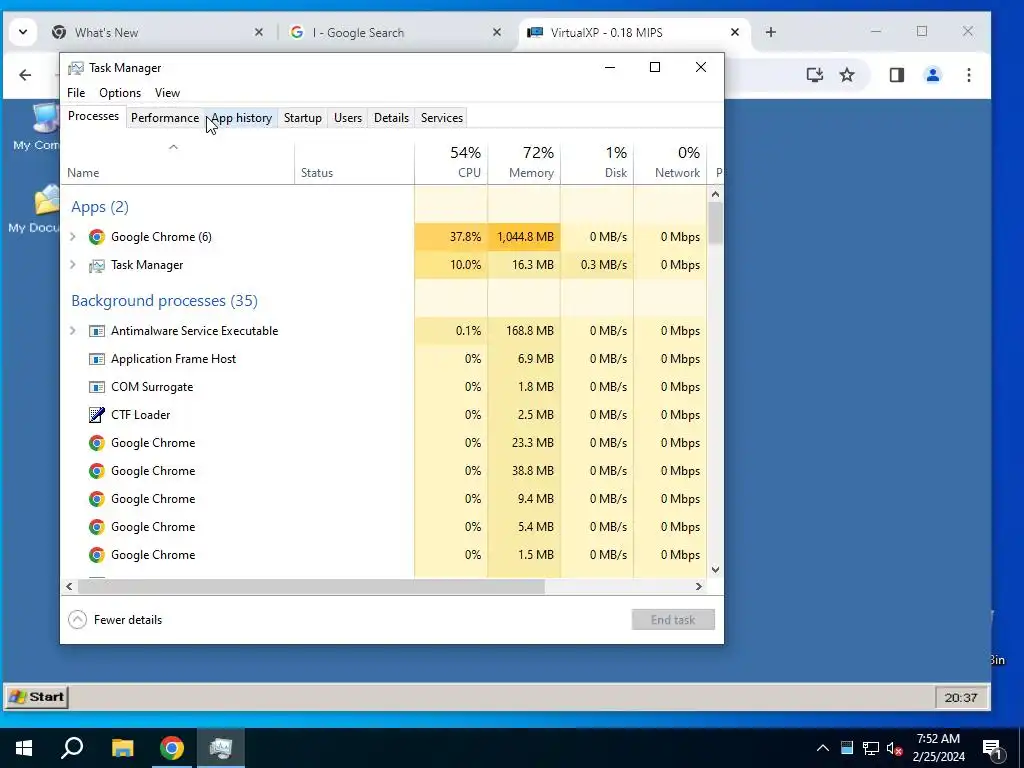Sort processes by Memory column
This screenshot has width=1024, height=768.
click(524, 162)
